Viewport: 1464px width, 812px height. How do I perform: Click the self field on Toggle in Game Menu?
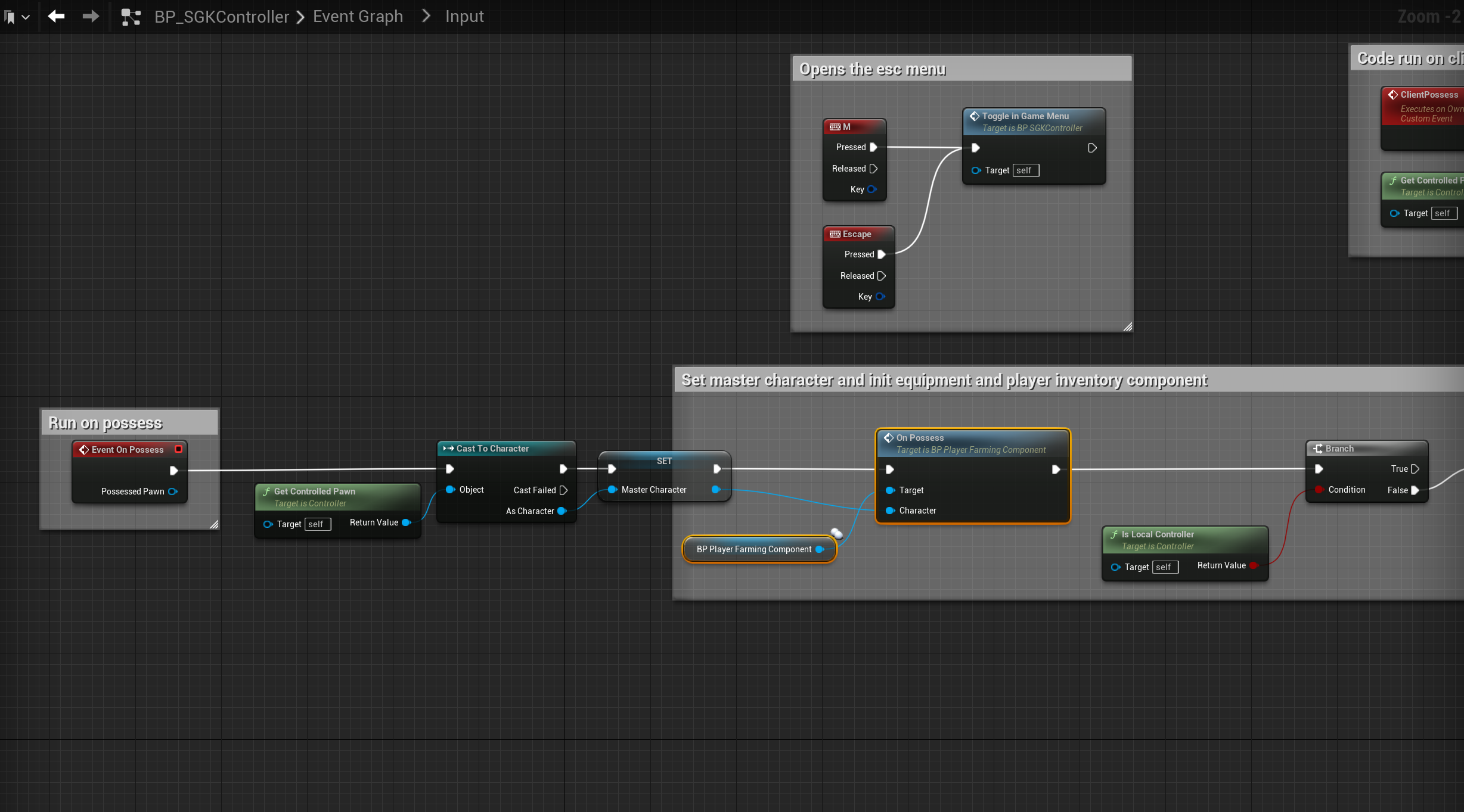coord(1025,170)
